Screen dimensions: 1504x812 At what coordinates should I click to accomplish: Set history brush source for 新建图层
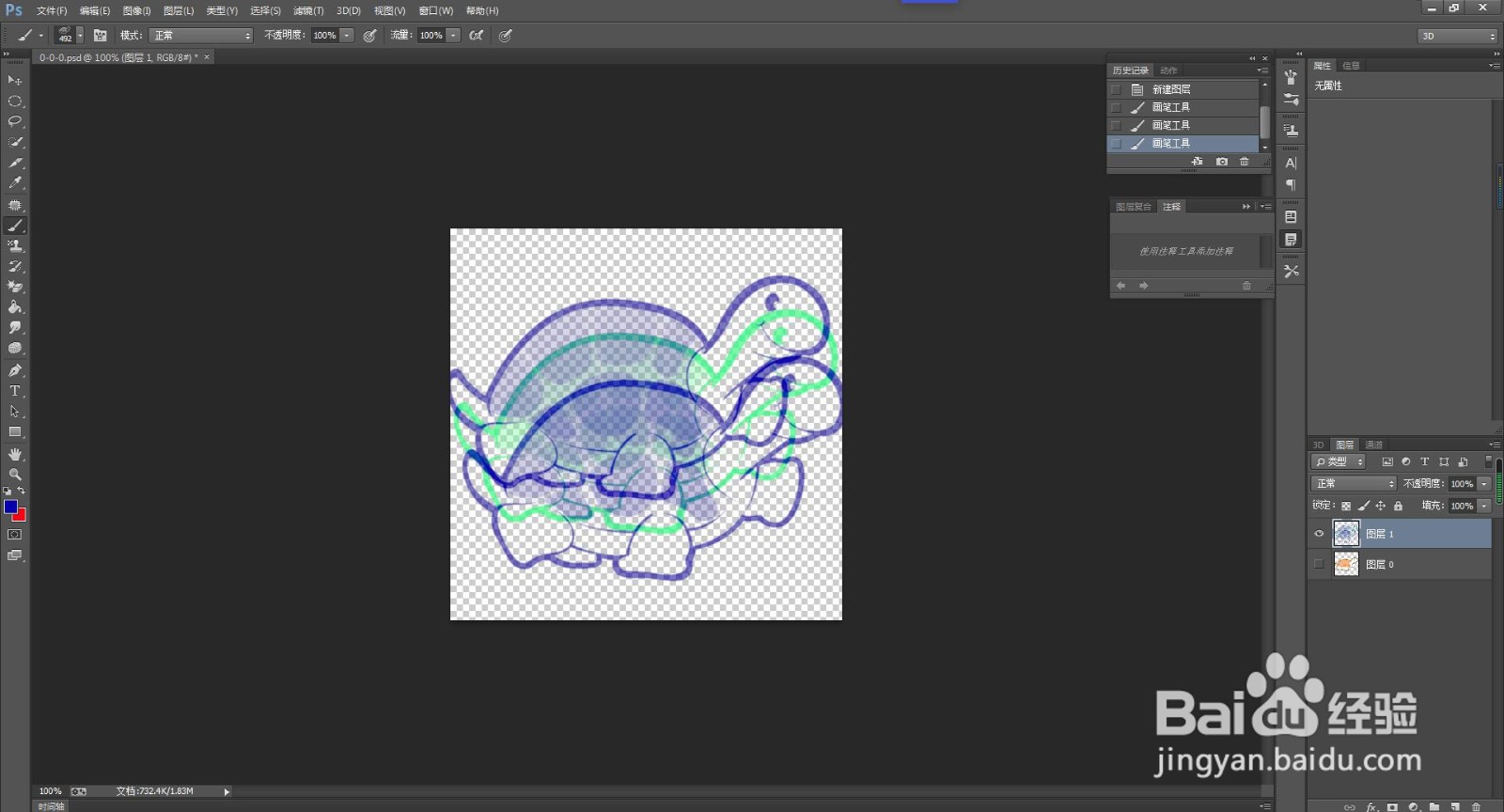pyautogui.click(x=1116, y=89)
